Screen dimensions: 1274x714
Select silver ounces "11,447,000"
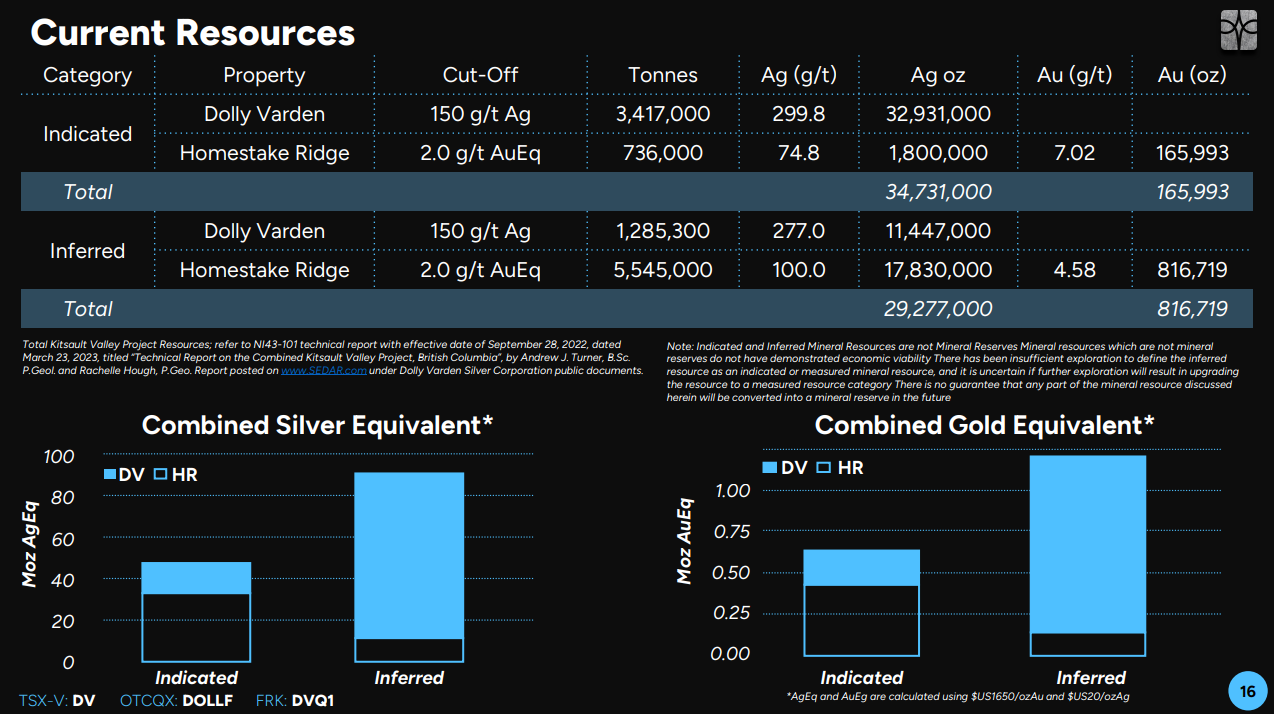click(938, 231)
